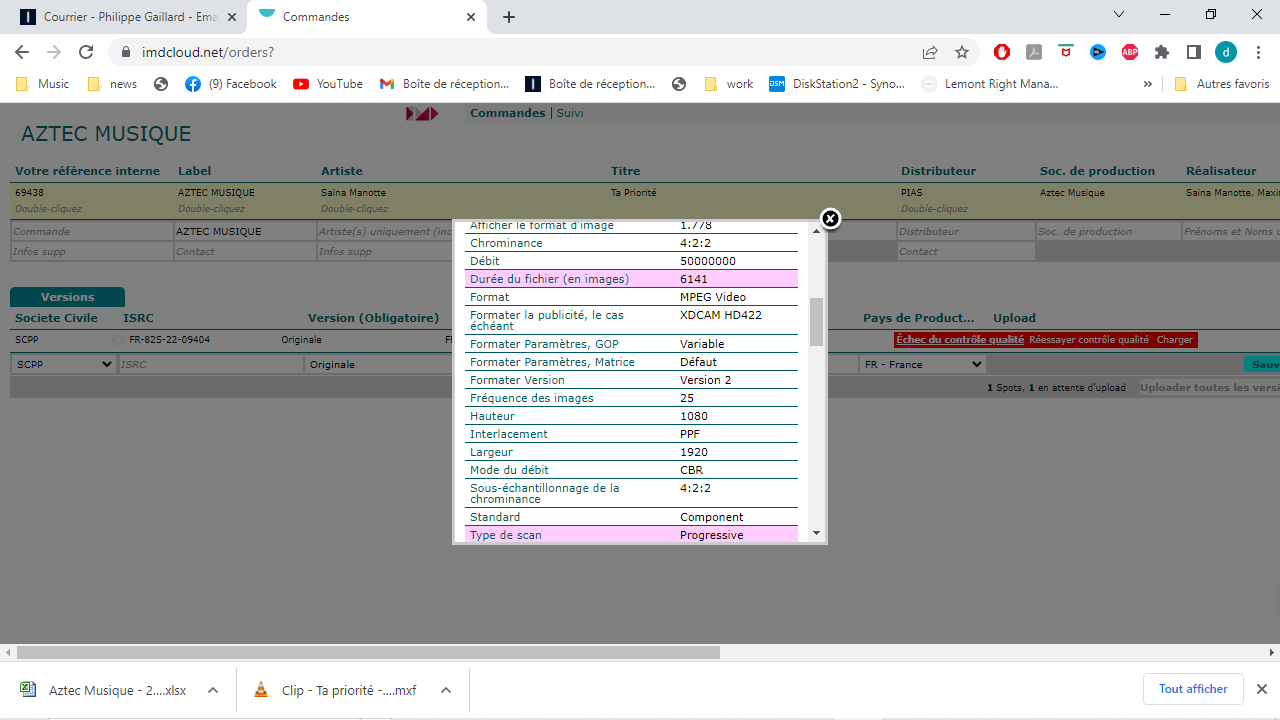This screenshot has width=1280, height=720.
Task: Switch to the Suivi menu item
Action: pyautogui.click(x=570, y=113)
